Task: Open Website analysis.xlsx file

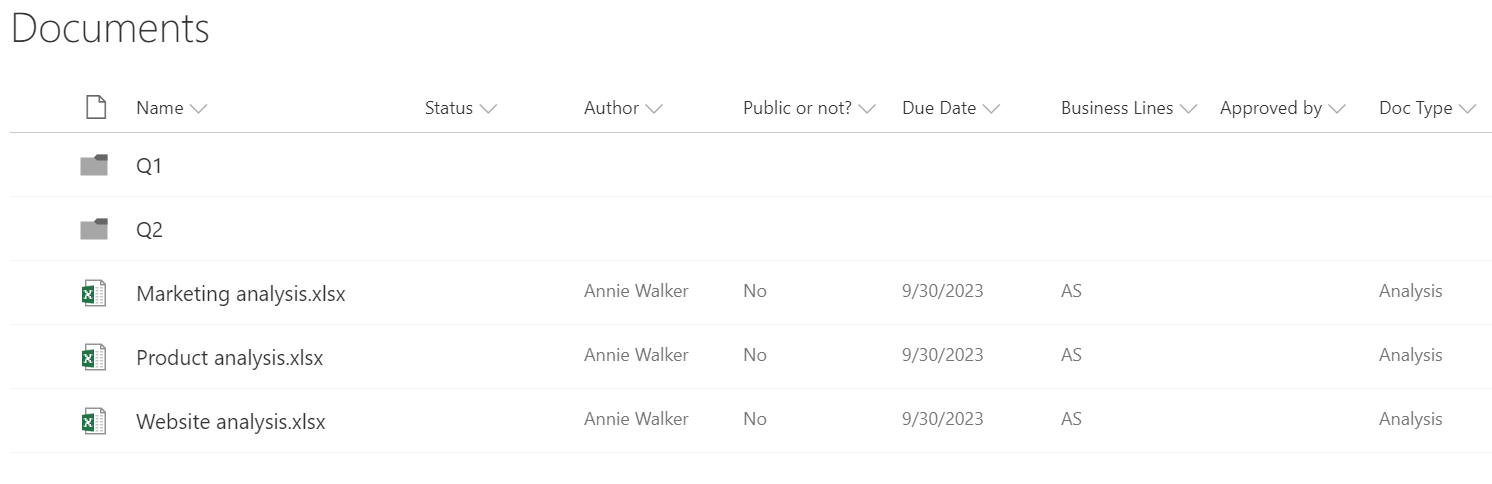Action: coord(231,422)
